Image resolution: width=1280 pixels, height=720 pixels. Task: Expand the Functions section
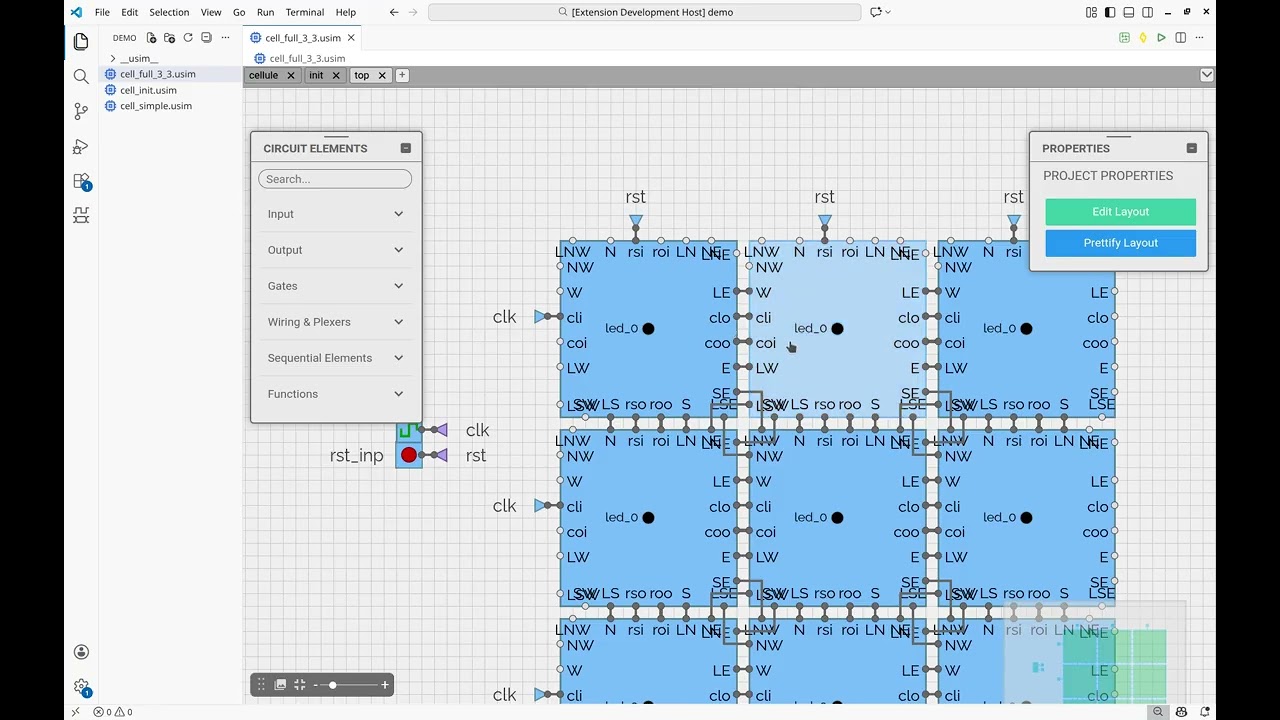point(336,394)
